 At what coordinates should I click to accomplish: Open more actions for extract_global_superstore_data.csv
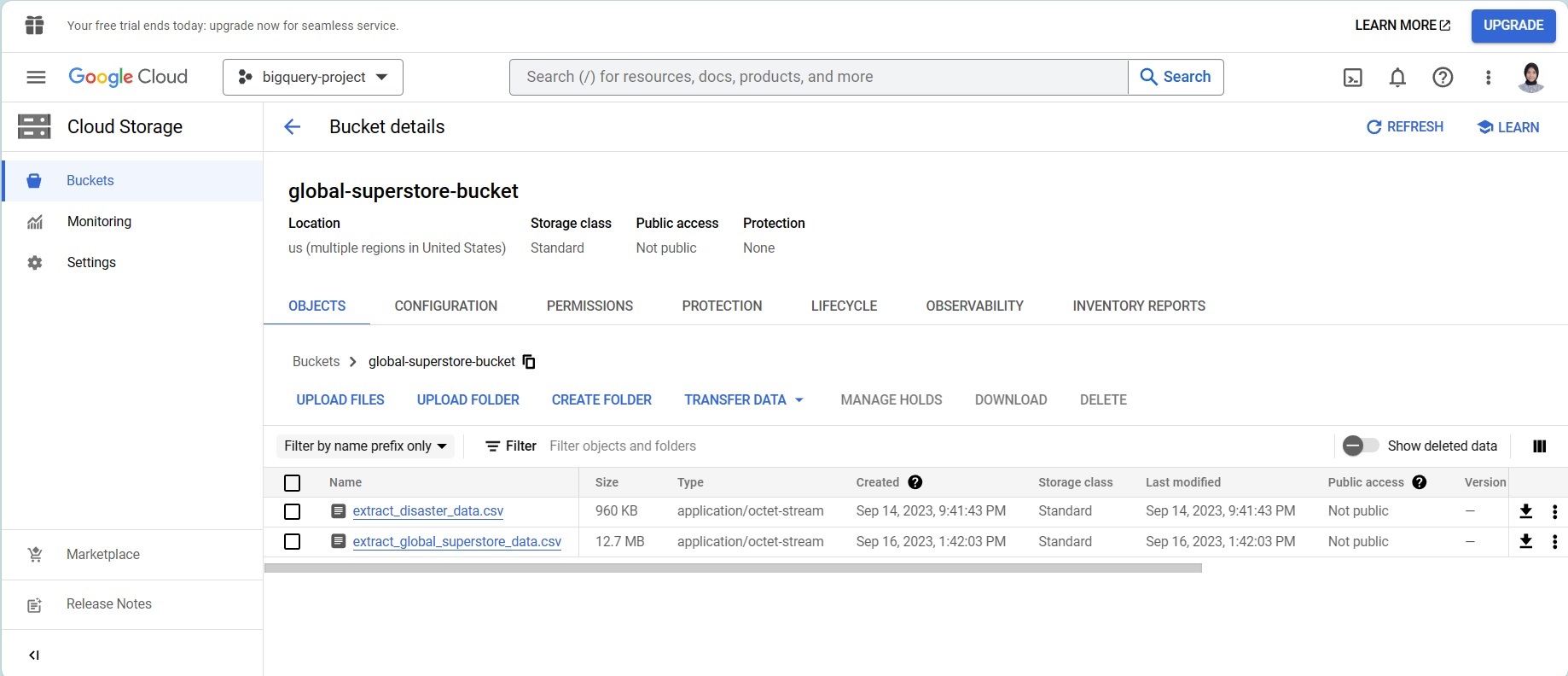coord(1554,541)
